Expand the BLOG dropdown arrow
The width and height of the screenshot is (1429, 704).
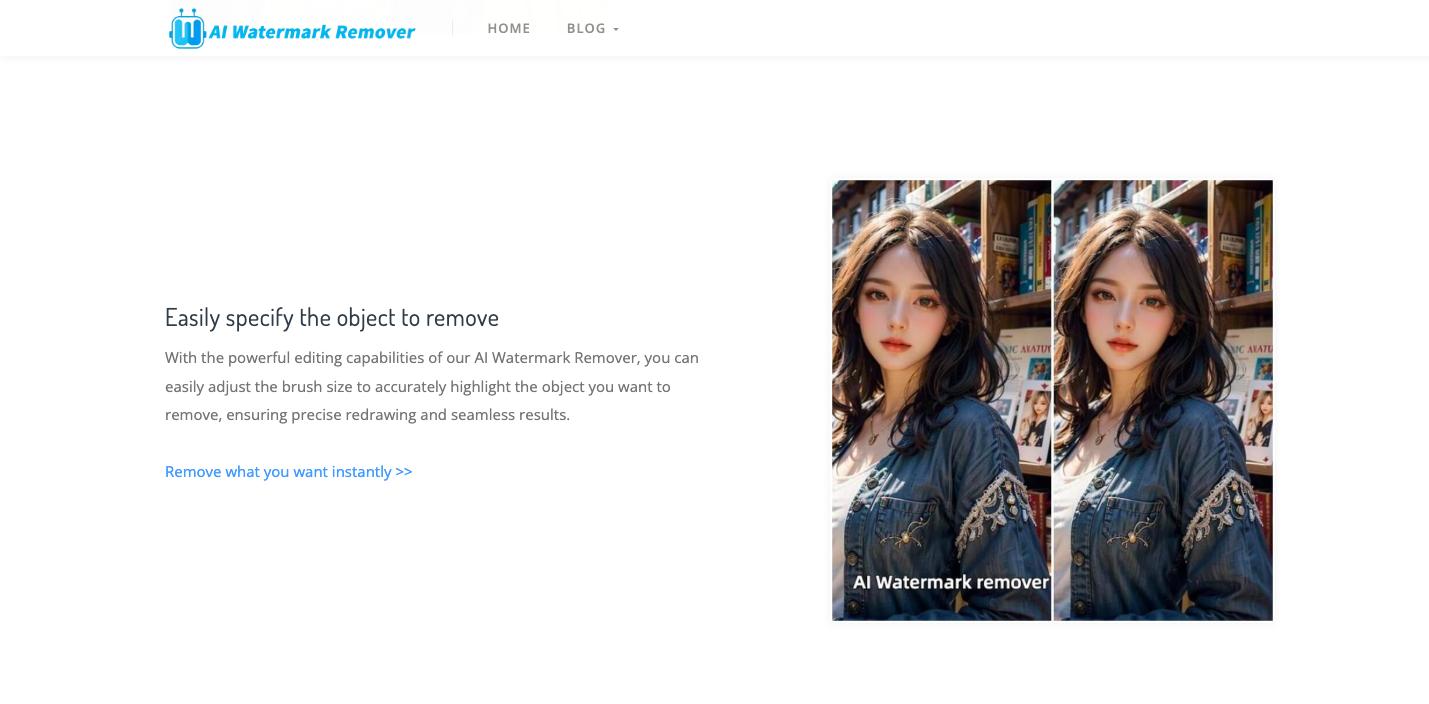point(616,29)
